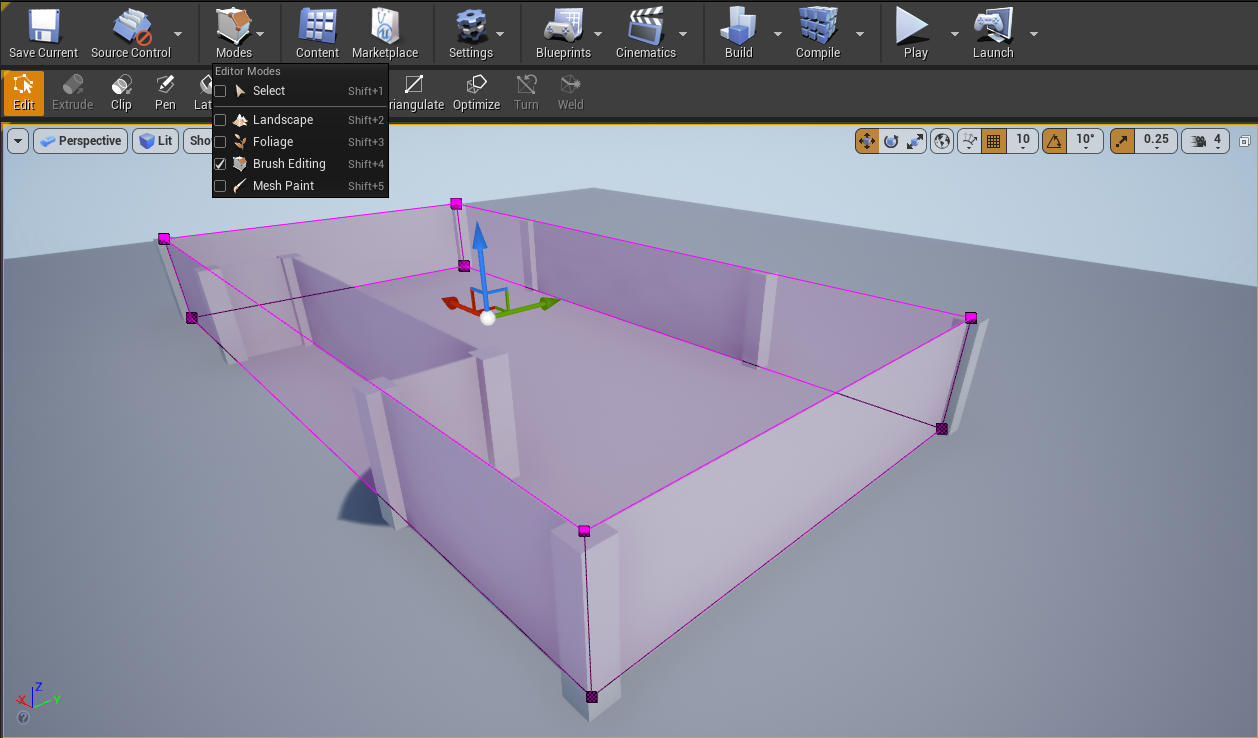
Task: Toggle rotation angle snapping
Action: 1054,141
